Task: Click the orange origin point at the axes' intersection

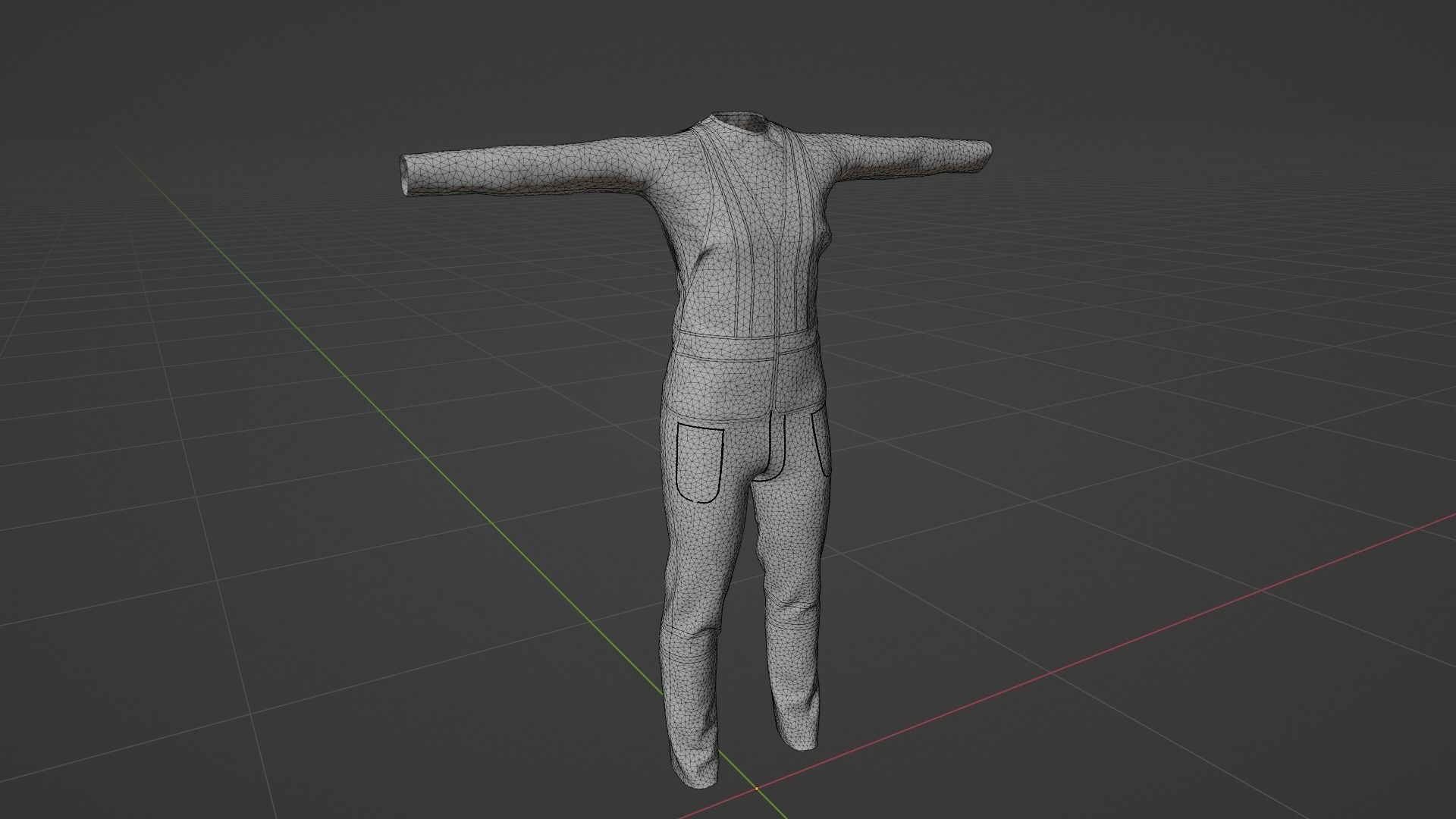Action: 756,789
